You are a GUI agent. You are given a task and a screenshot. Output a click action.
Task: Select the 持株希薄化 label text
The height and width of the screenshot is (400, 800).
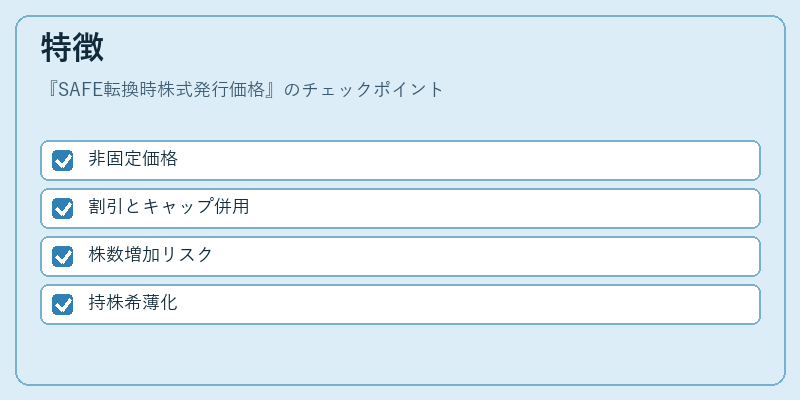click(133, 303)
